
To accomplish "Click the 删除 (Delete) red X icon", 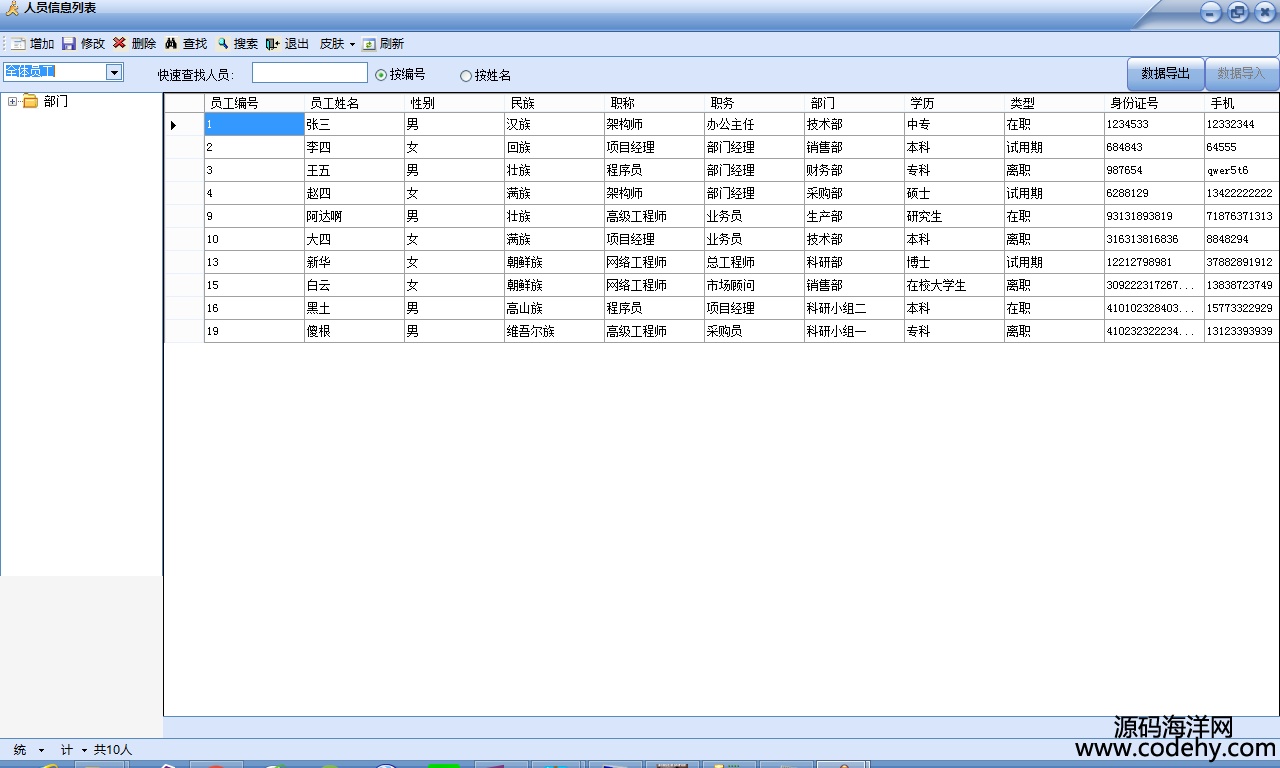I will (120, 44).
